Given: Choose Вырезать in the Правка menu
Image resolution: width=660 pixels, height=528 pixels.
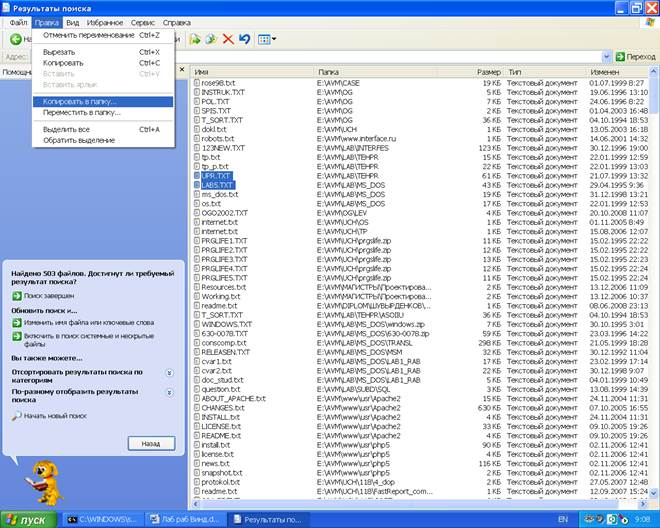Looking at the screenshot, I should point(103,52).
